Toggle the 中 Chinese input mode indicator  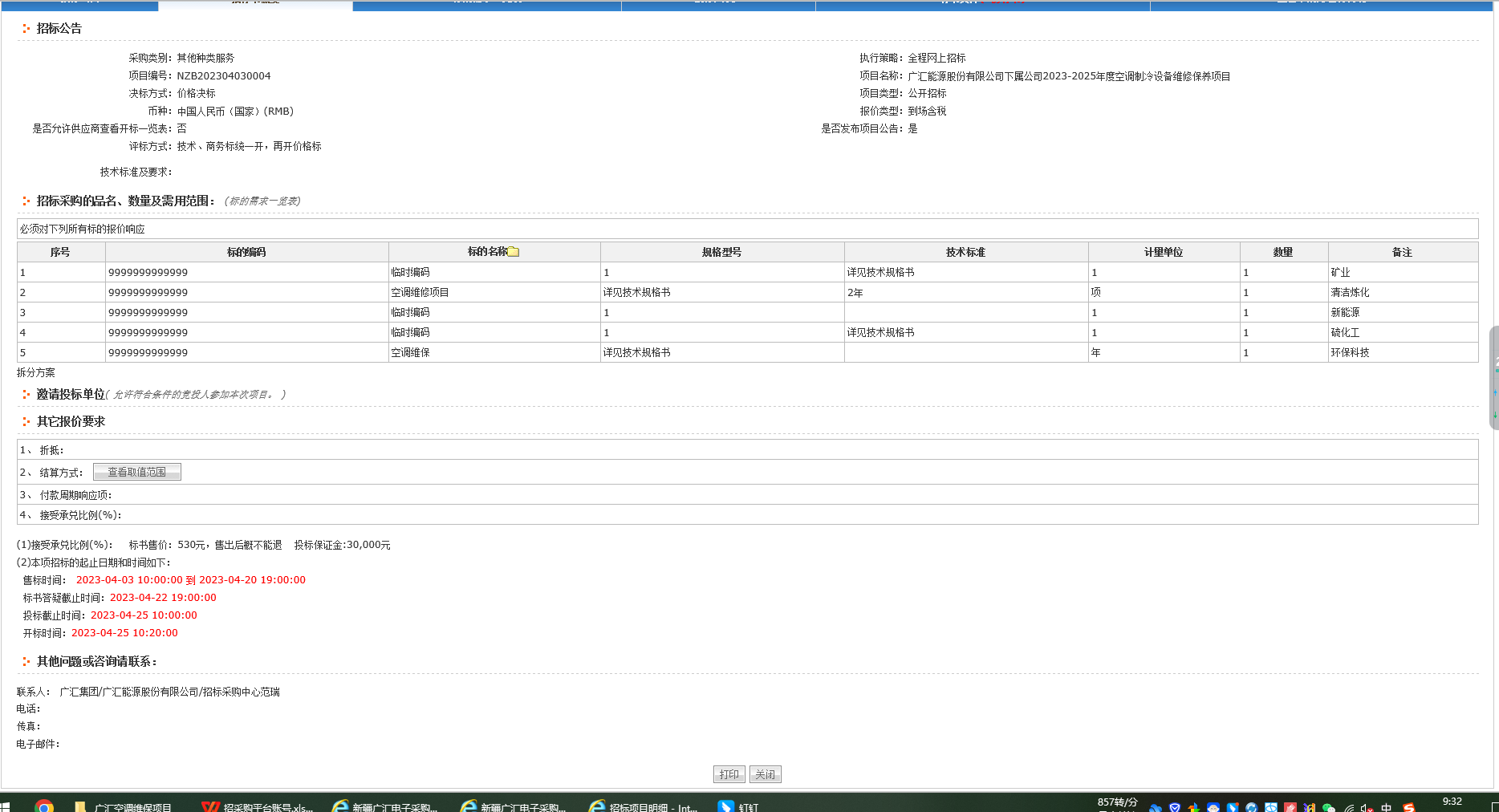coord(1387,808)
